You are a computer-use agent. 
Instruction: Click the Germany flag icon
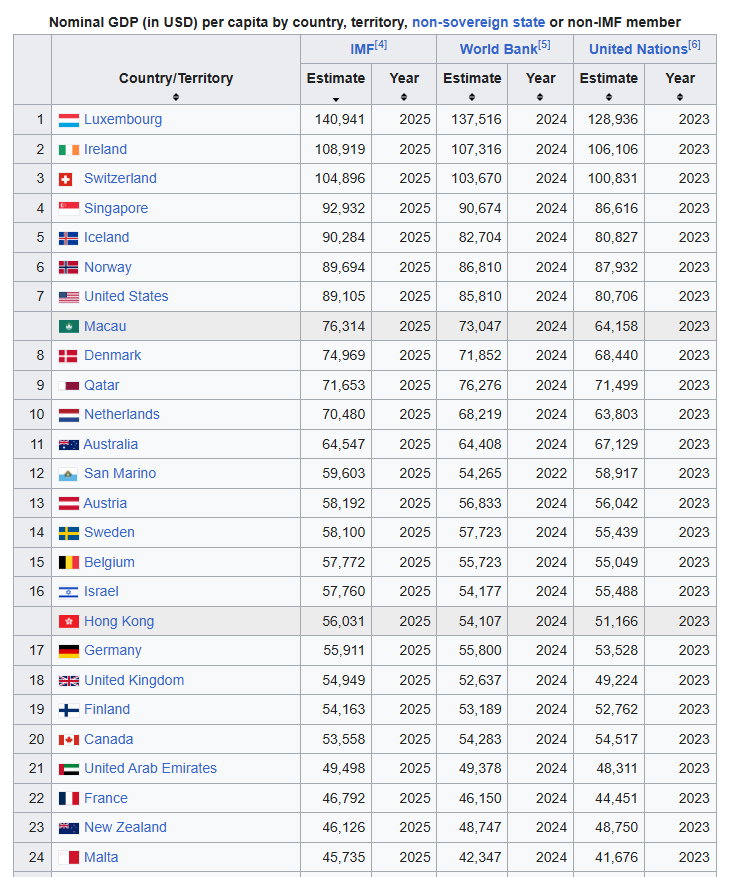pos(69,651)
